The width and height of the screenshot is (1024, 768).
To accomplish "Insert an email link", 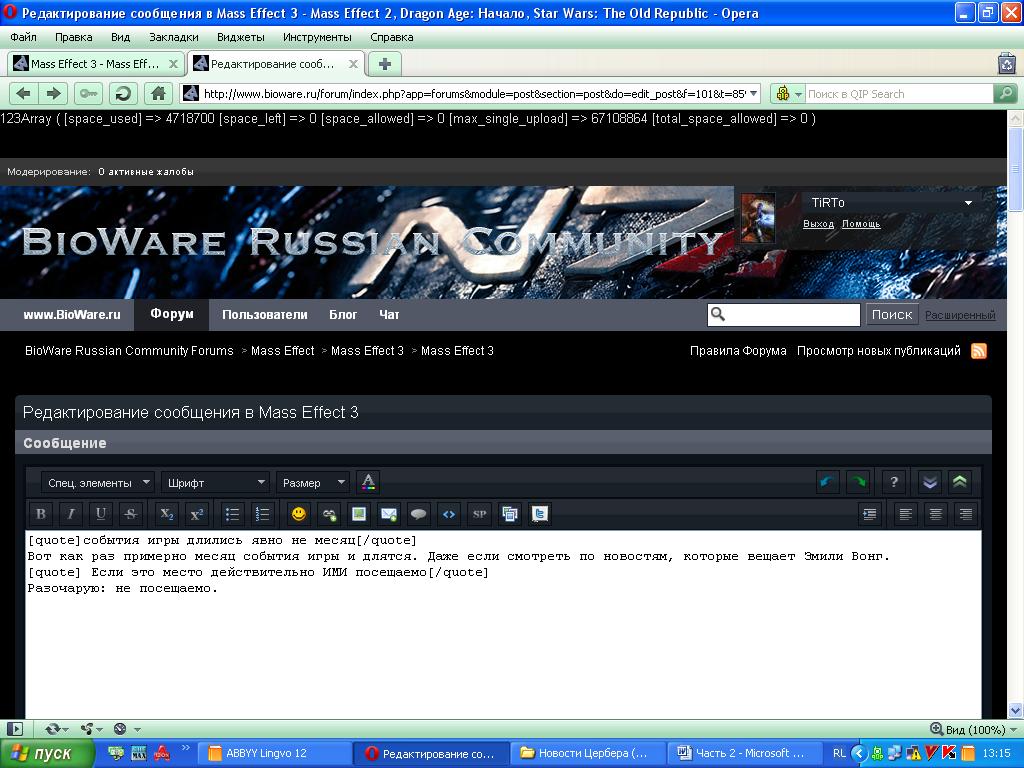I will (389, 514).
